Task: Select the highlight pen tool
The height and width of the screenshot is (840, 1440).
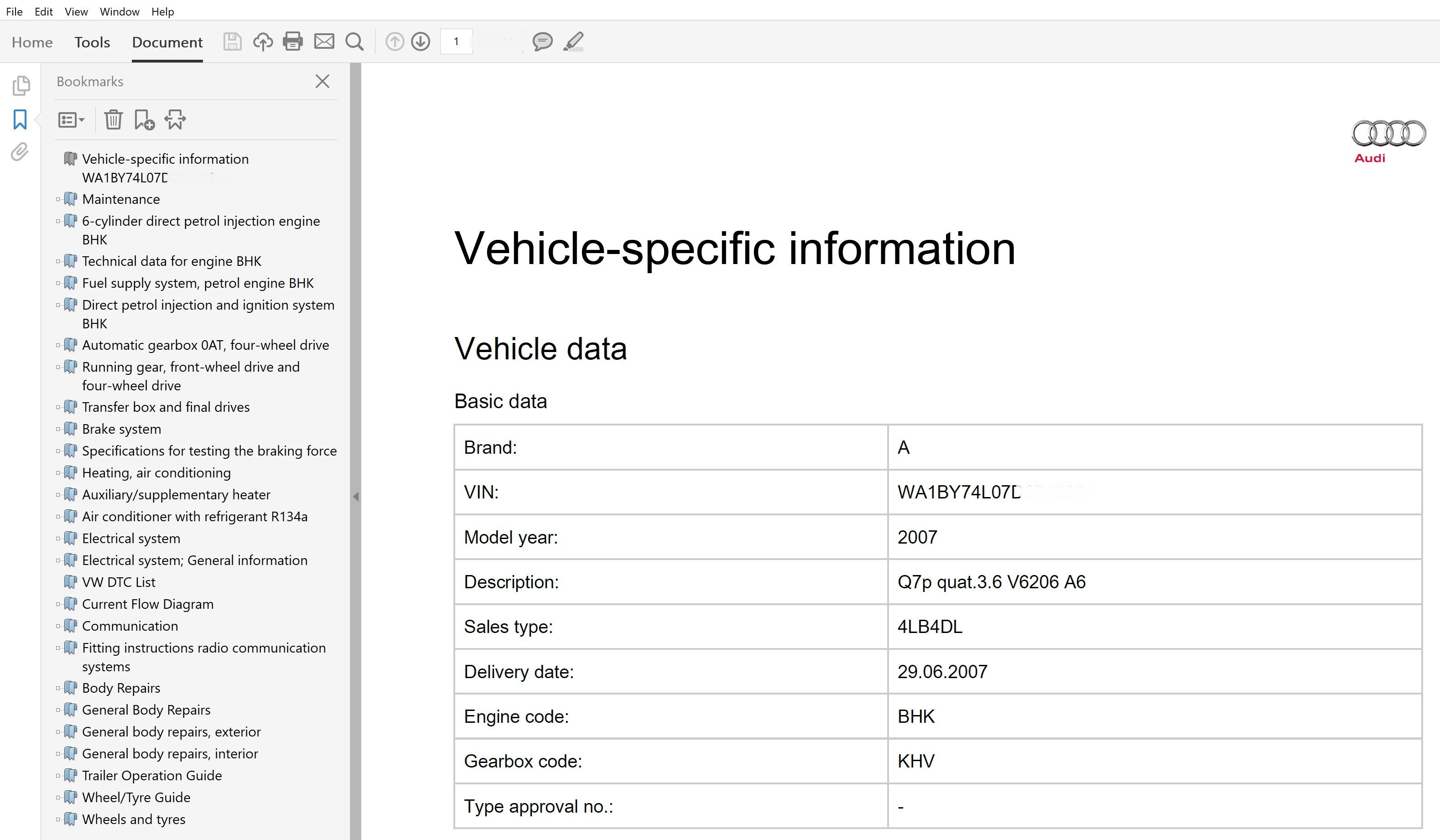Action: pos(573,41)
